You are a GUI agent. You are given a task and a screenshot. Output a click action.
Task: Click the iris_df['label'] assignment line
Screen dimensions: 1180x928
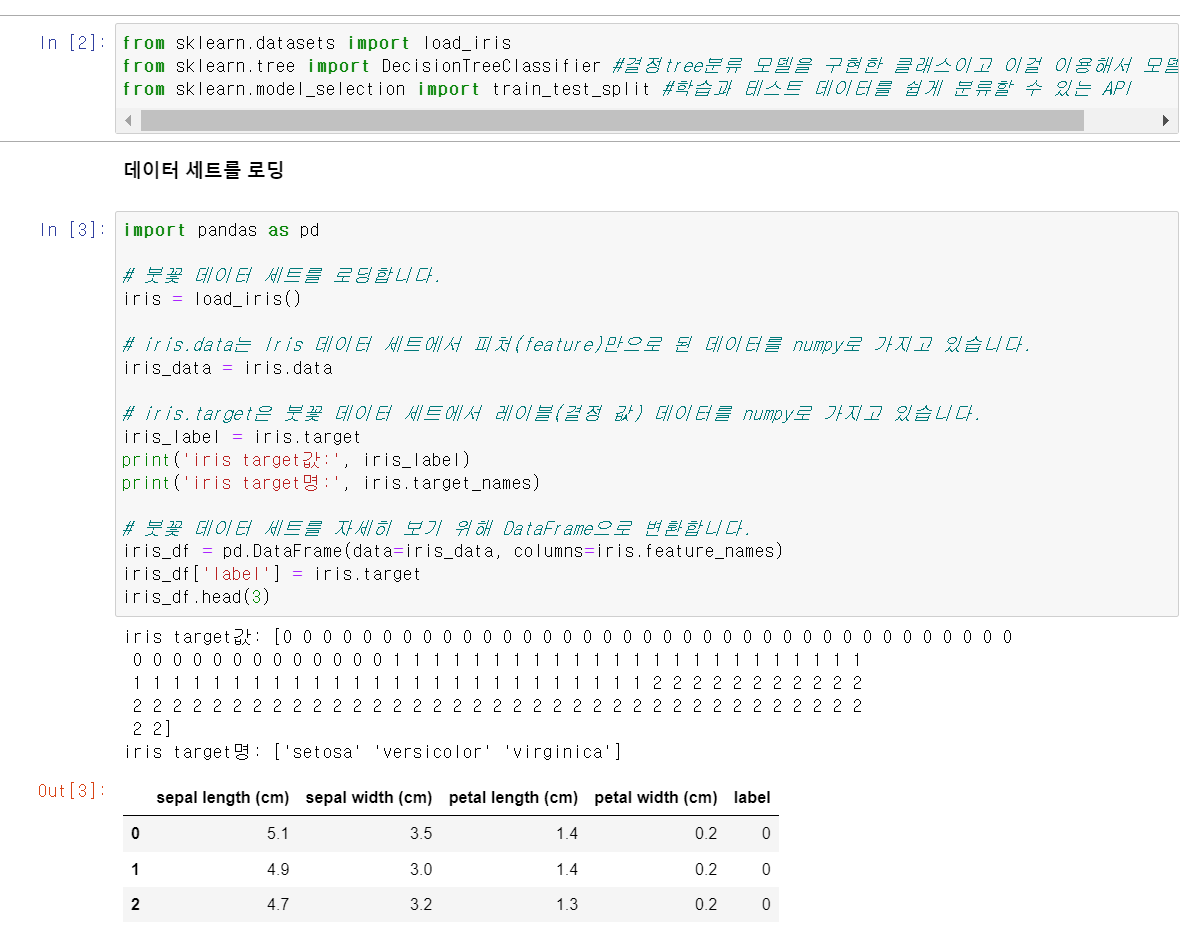click(272, 574)
